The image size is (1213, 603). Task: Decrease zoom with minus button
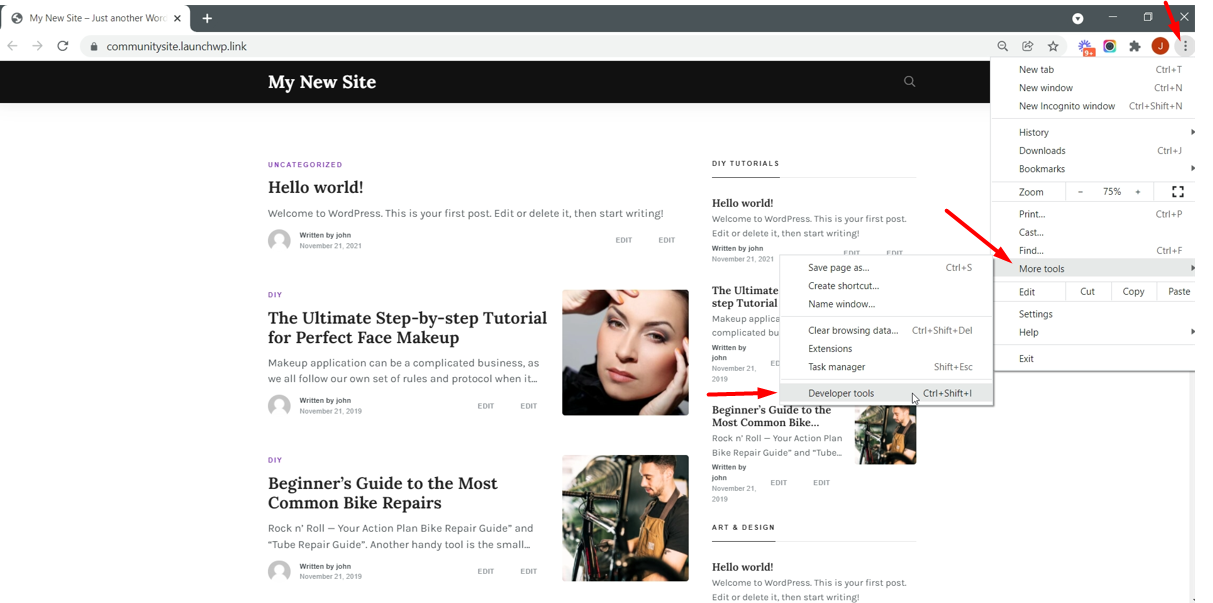click(x=1080, y=192)
